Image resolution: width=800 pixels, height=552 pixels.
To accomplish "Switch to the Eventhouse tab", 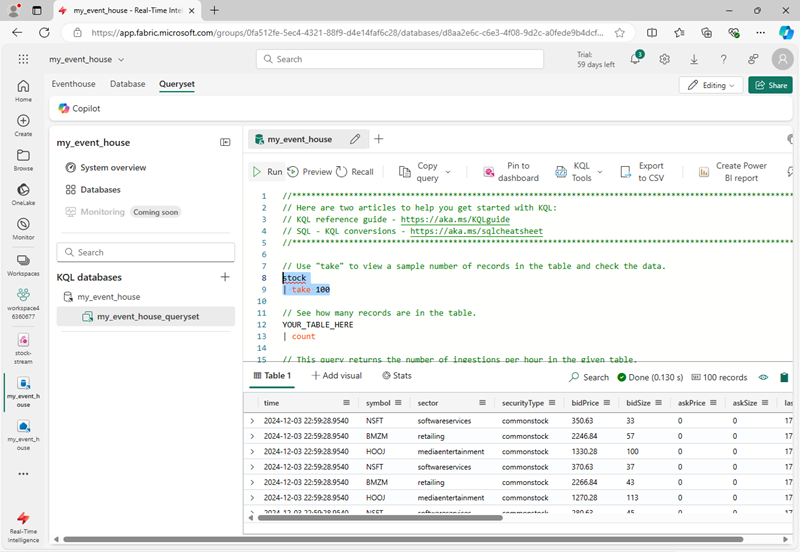I will pyautogui.click(x=73, y=84).
